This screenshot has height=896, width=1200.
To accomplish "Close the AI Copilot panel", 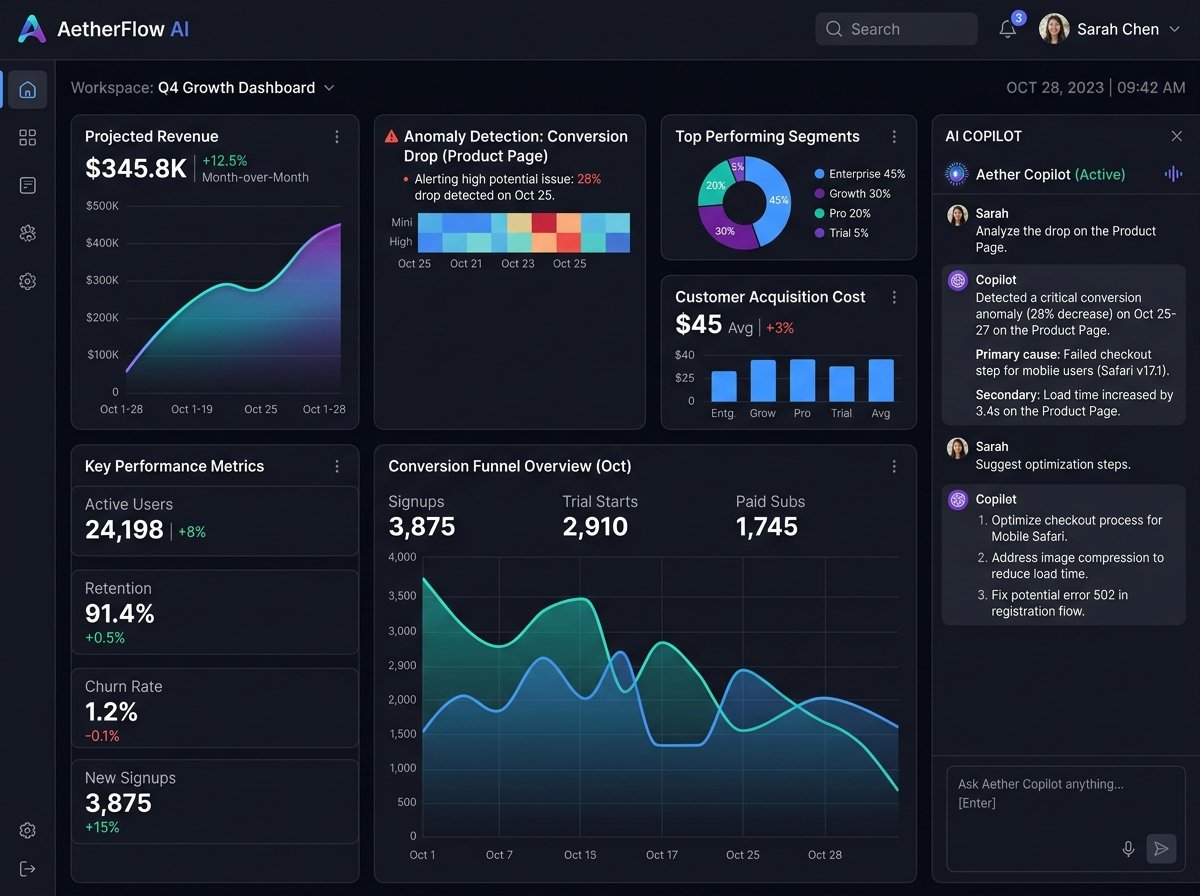I will click(1176, 136).
